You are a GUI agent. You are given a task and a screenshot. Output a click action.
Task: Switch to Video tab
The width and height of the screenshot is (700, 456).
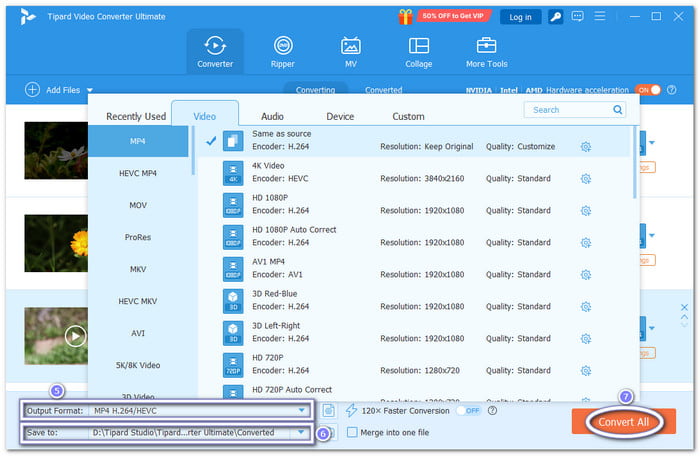[205, 114]
